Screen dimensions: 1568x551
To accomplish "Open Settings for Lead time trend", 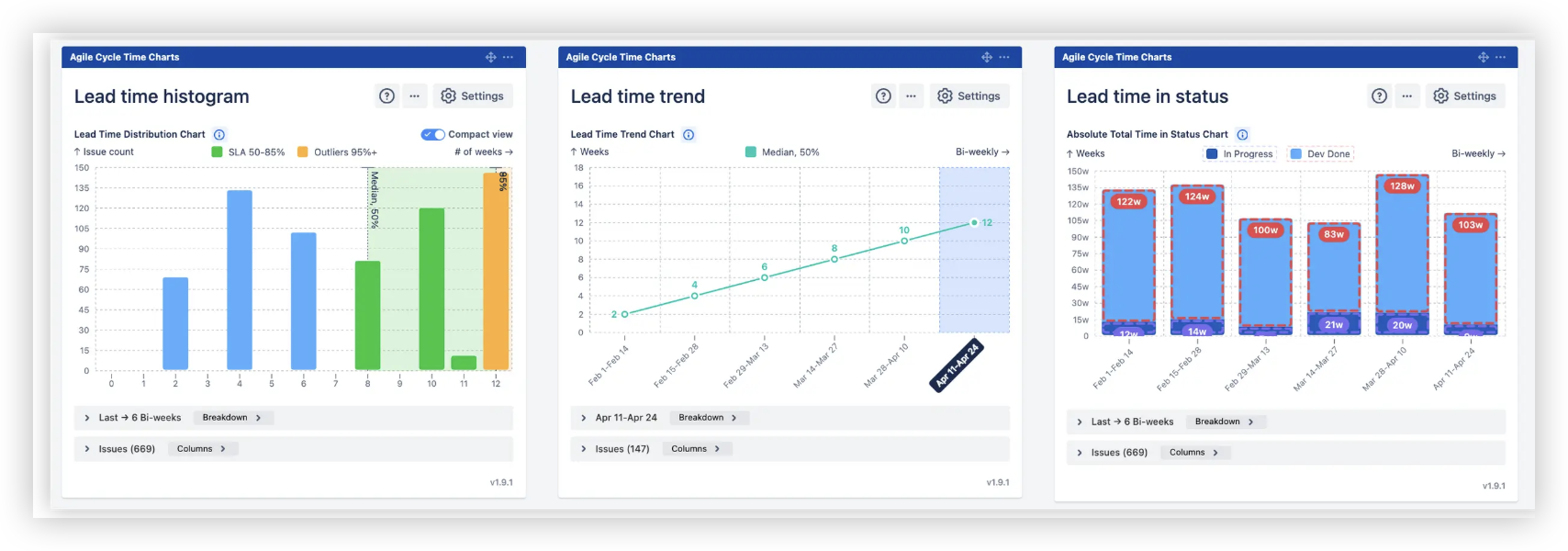I will click(x=969, y=96).
